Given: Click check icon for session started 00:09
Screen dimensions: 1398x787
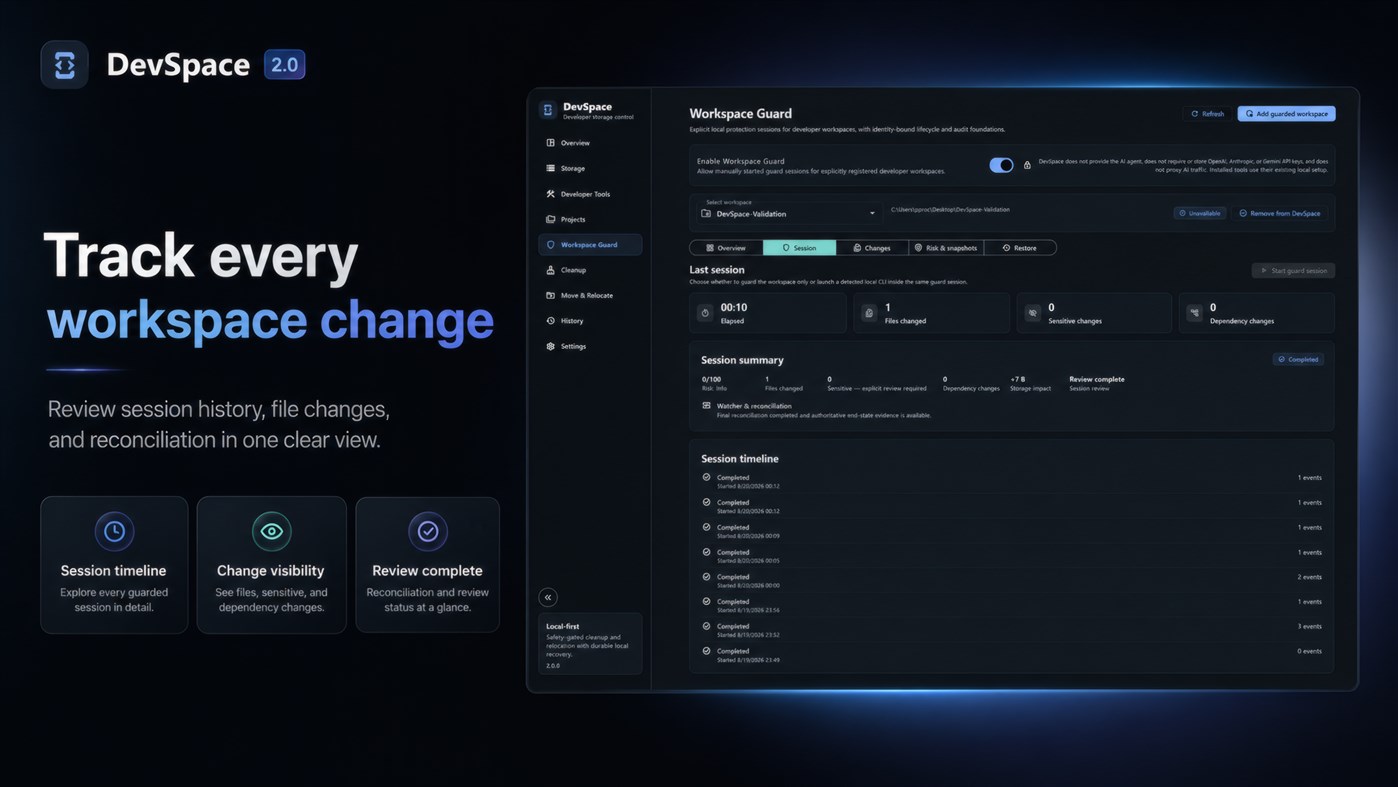Looking at the screenshot, I should click(x=707, y=527).
